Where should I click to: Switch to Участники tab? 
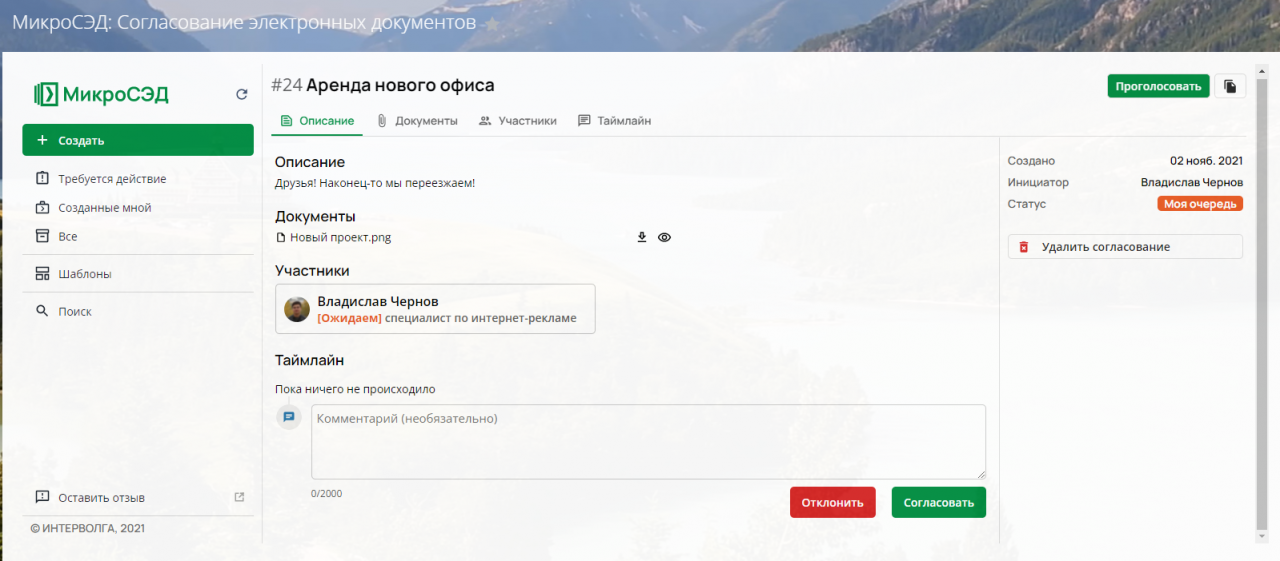[517, 120]
